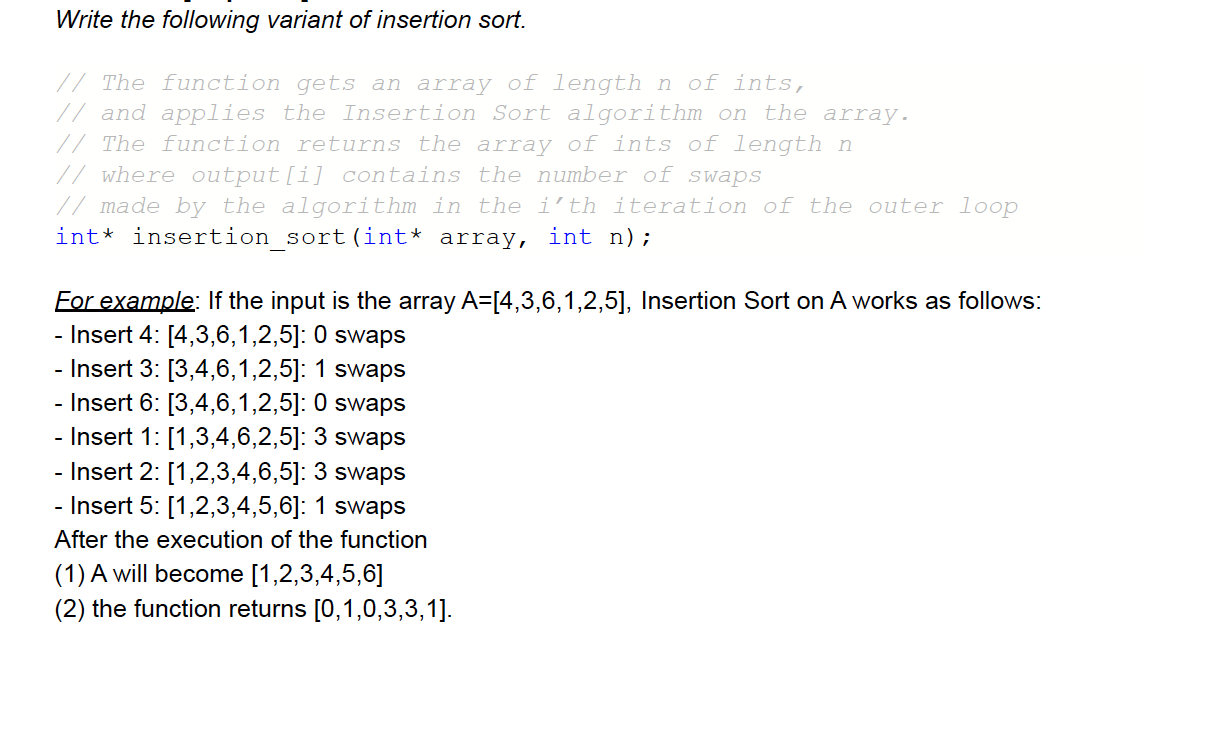
Task: Select the 'Insert 4' zero swaps line
Action: tap(230, 335)
